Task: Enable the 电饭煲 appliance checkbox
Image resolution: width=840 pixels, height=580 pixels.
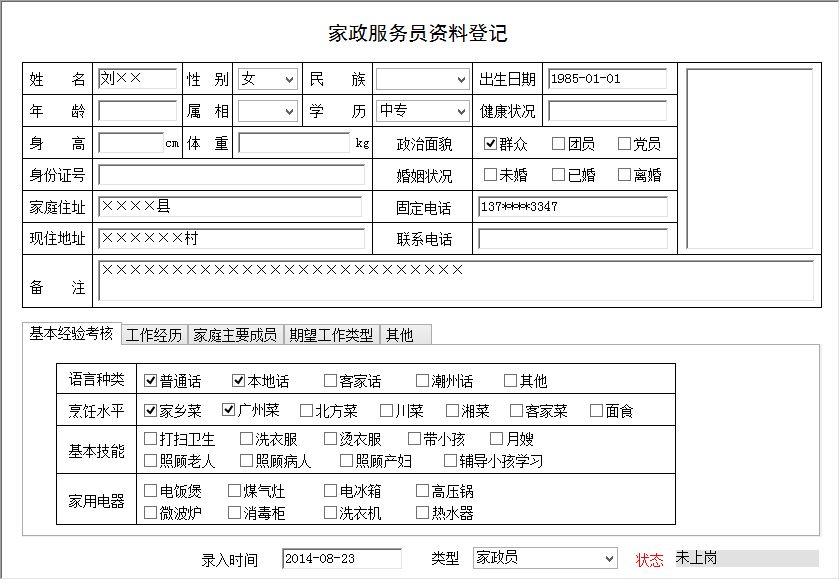Action: pos(151,491)
